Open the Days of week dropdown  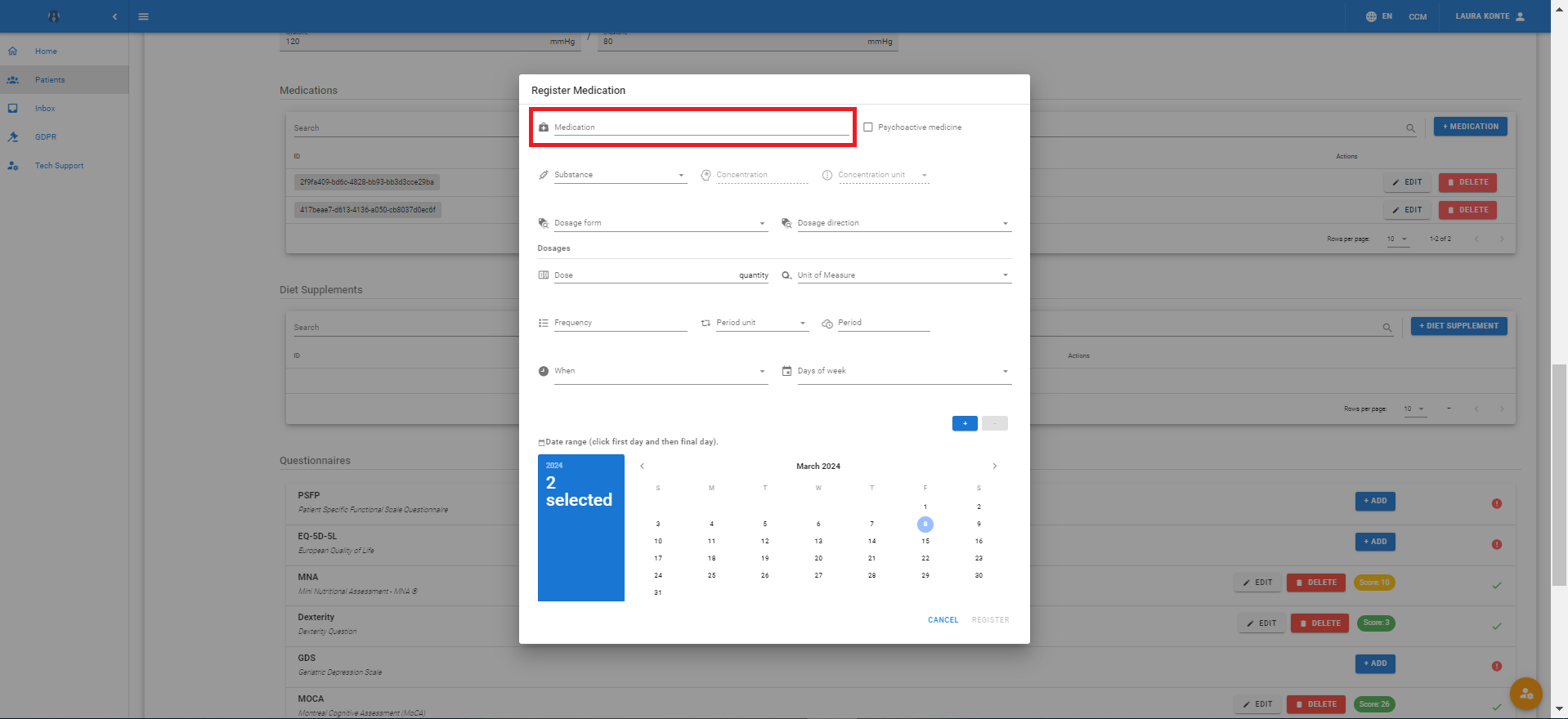[x=904, y=371]
